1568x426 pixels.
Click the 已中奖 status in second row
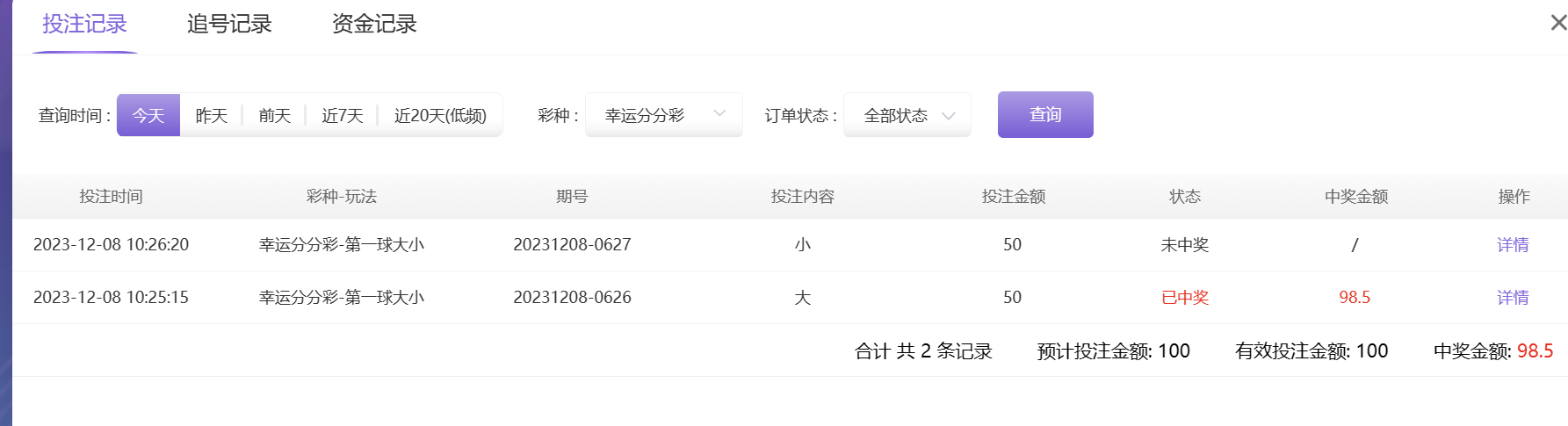pyautogui.click(x=1185, y=298)
